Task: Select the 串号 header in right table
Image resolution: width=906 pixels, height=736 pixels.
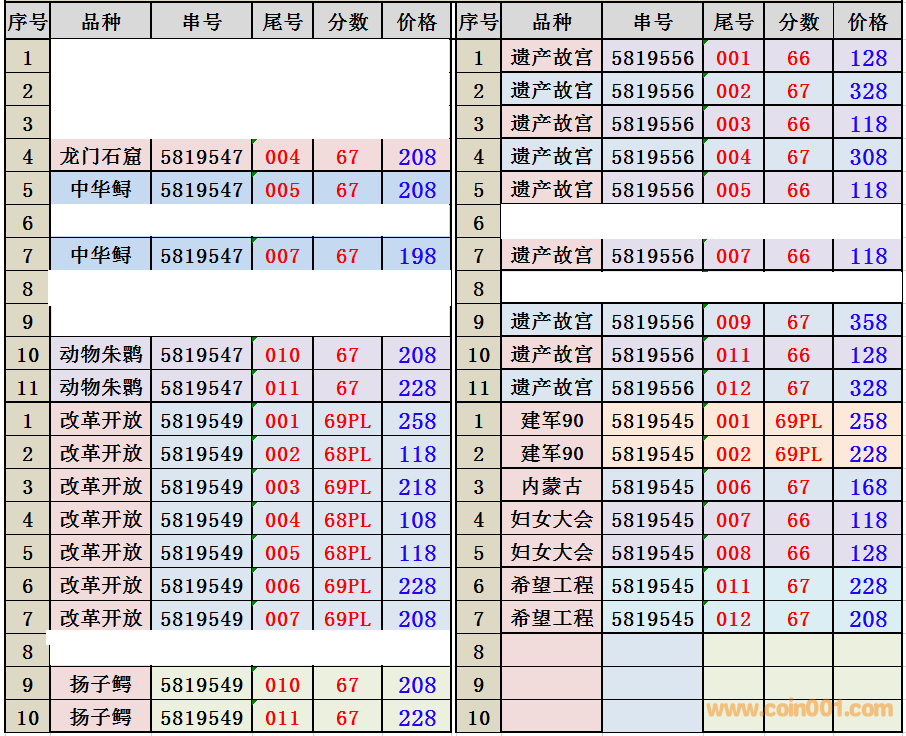Action: [653, 22]
